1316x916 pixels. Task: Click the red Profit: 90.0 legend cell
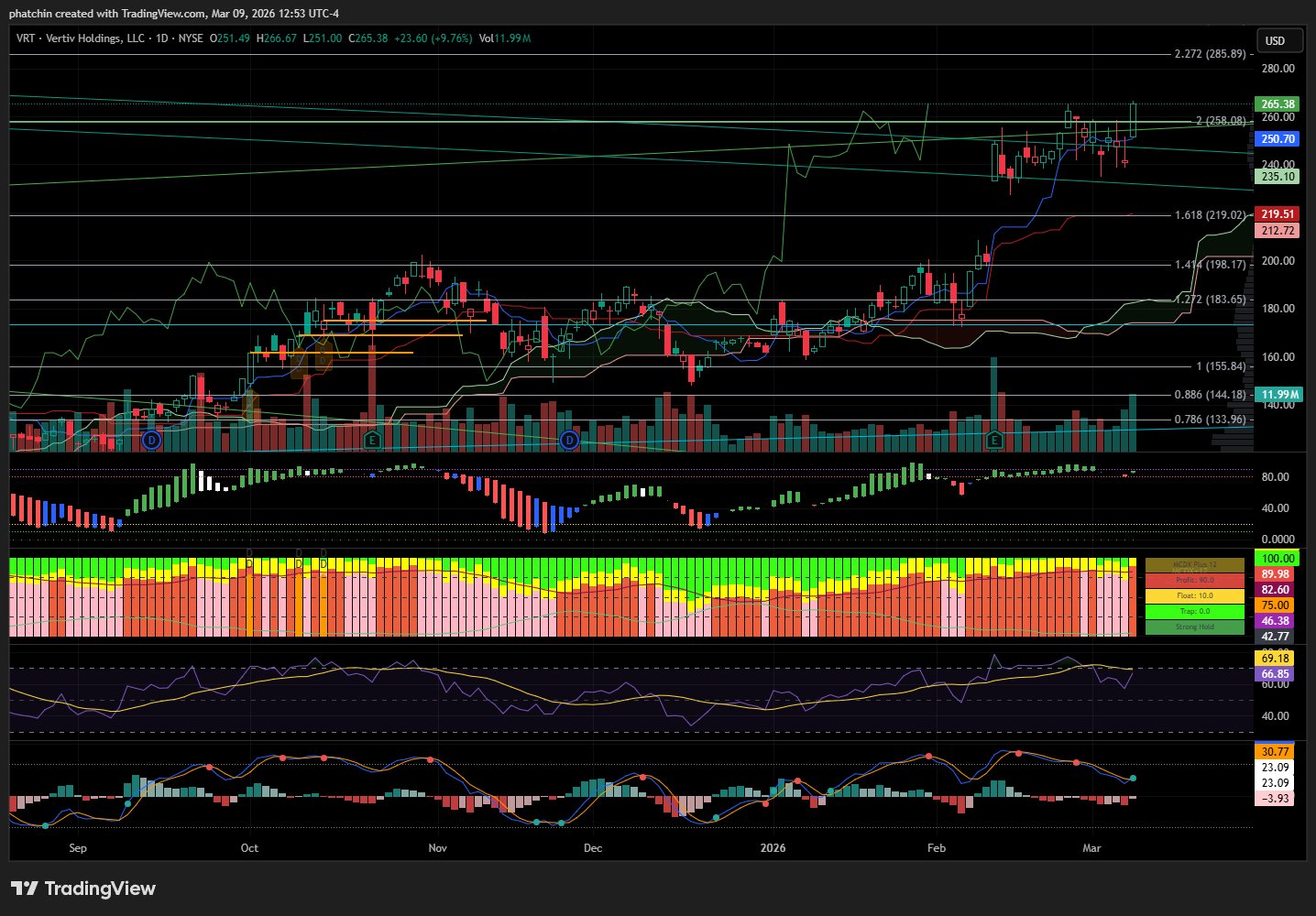click(x=1194, y=581)
